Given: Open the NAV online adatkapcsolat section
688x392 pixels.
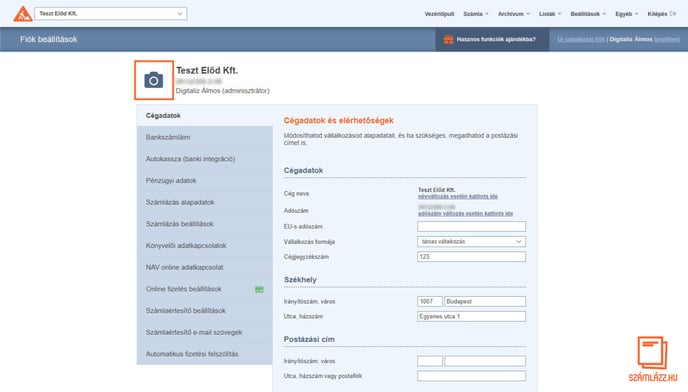Looking at the screenshot, I should 204,267.
